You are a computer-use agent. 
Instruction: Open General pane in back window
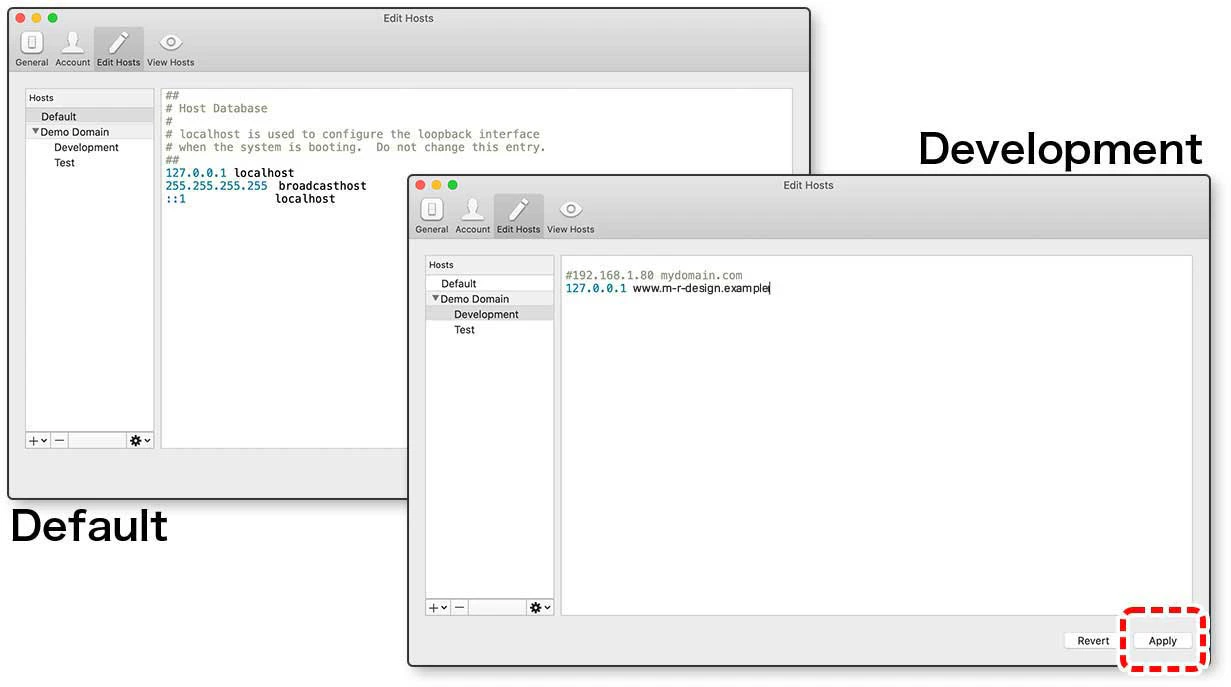[32, 48]
